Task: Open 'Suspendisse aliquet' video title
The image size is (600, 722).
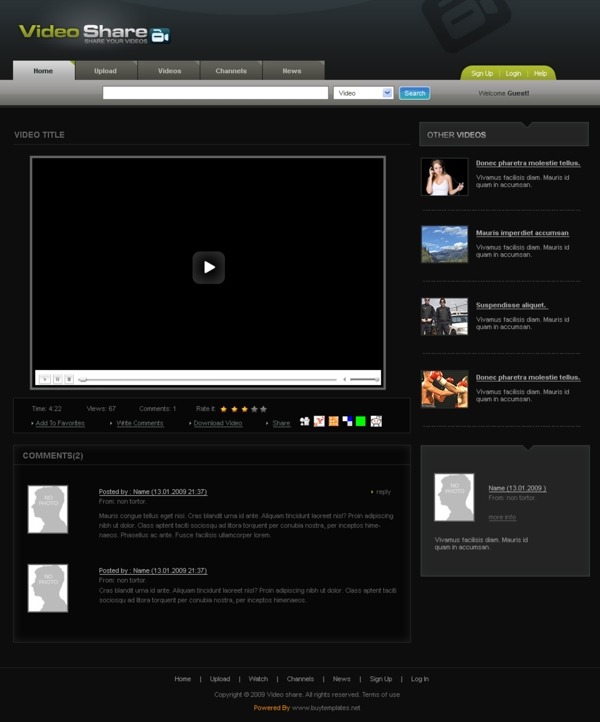Action: pos(511,305)
